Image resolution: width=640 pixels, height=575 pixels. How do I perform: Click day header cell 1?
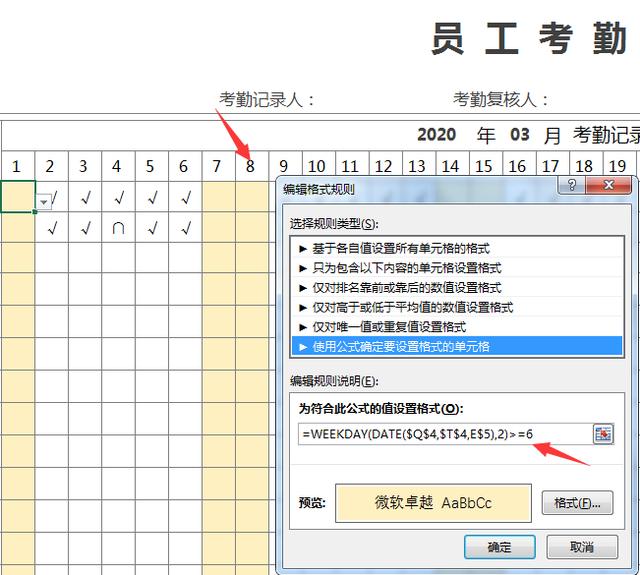[x=17, y=167]
